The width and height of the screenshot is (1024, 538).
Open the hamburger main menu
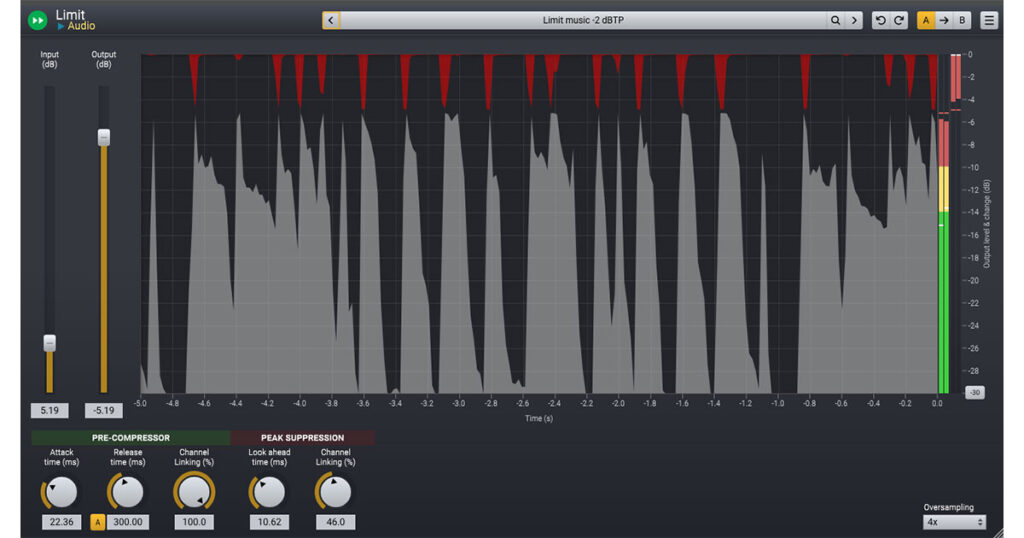coord(989,20)
